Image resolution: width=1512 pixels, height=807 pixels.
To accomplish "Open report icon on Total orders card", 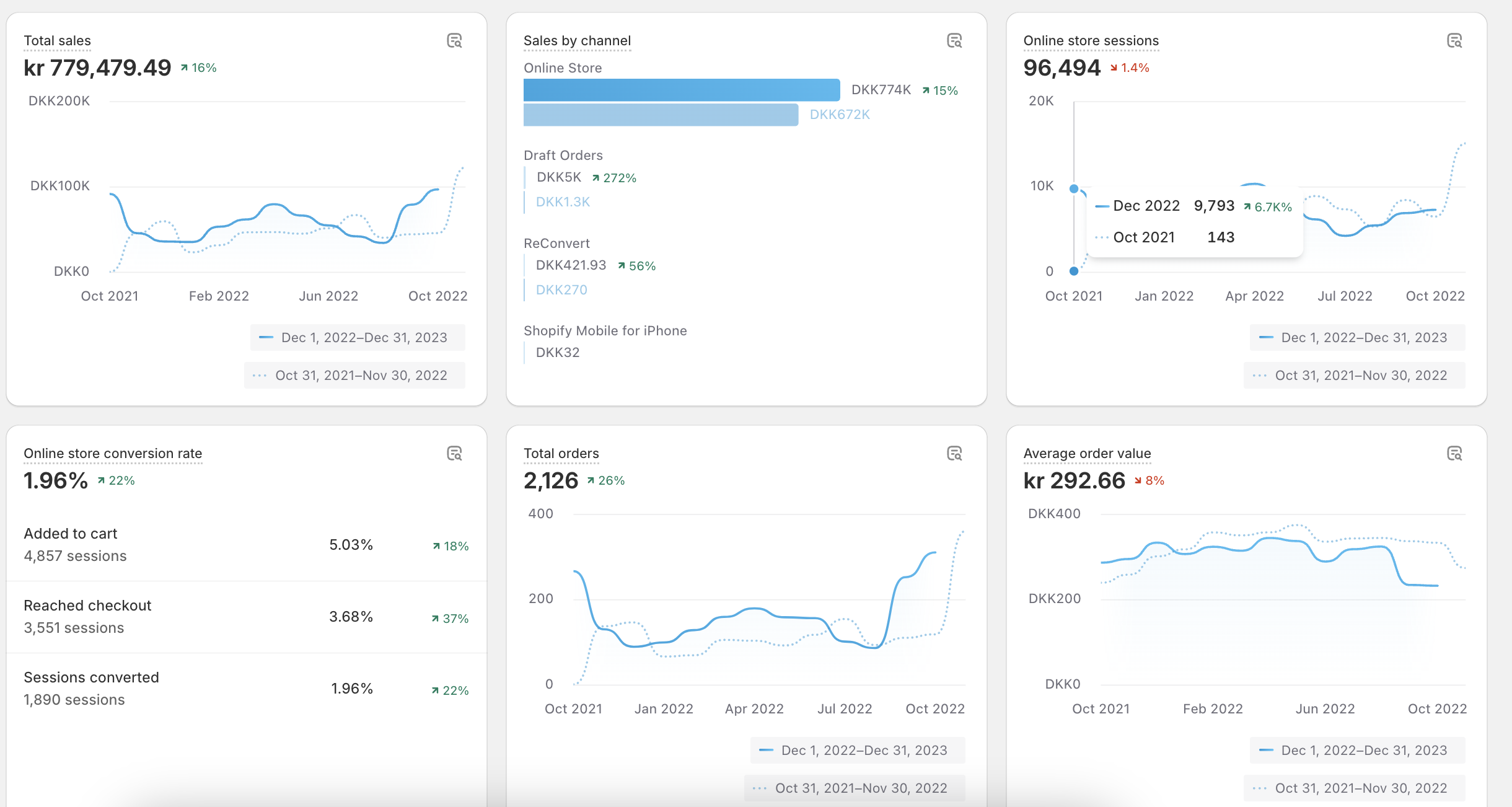I will coord(954,454).
